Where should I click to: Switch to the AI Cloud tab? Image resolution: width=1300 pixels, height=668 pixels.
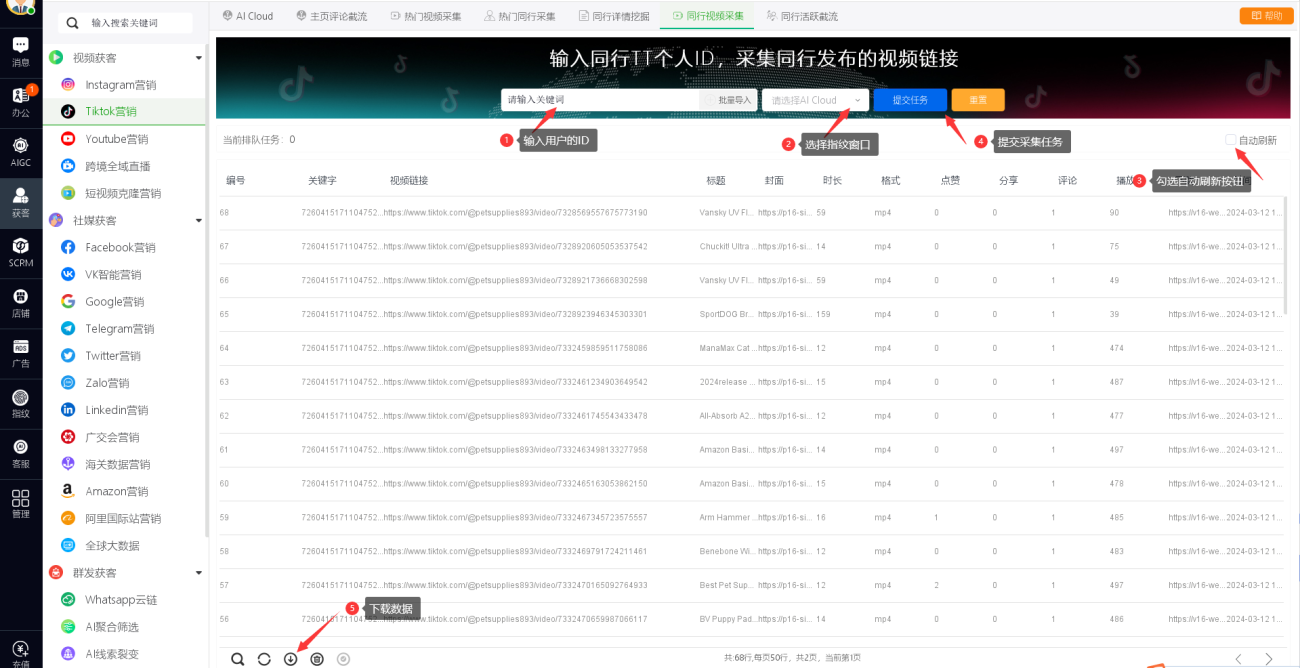coord(248,16)
